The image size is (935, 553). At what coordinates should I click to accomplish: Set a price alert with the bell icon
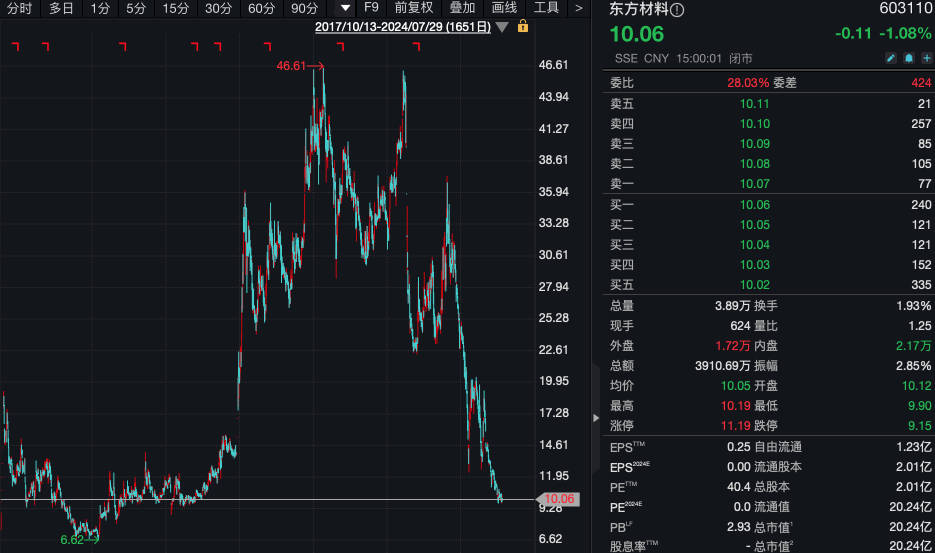click(x=909, y=58)
